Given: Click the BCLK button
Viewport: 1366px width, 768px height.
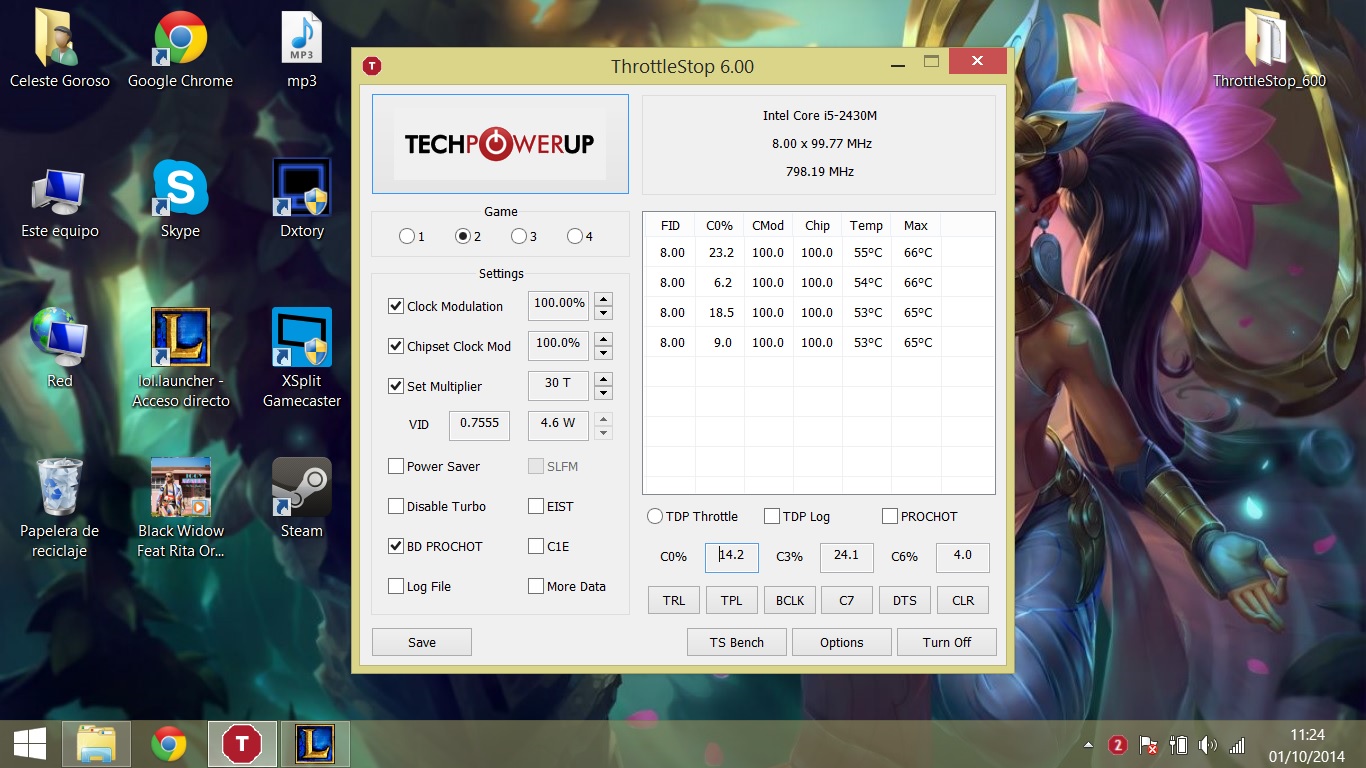Looking at the screenshot, I should coord(790,600).
